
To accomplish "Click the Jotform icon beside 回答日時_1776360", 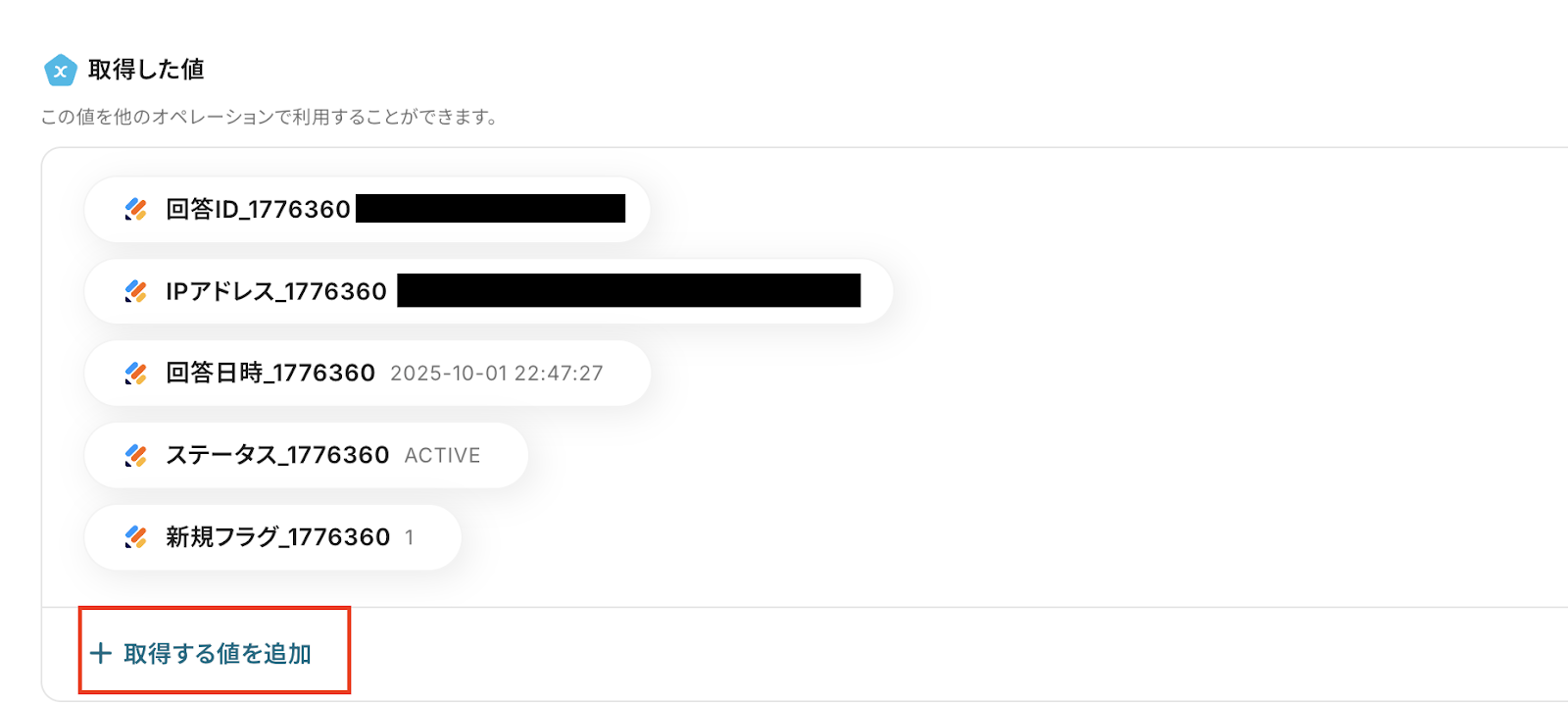I will tap(136, 373).
